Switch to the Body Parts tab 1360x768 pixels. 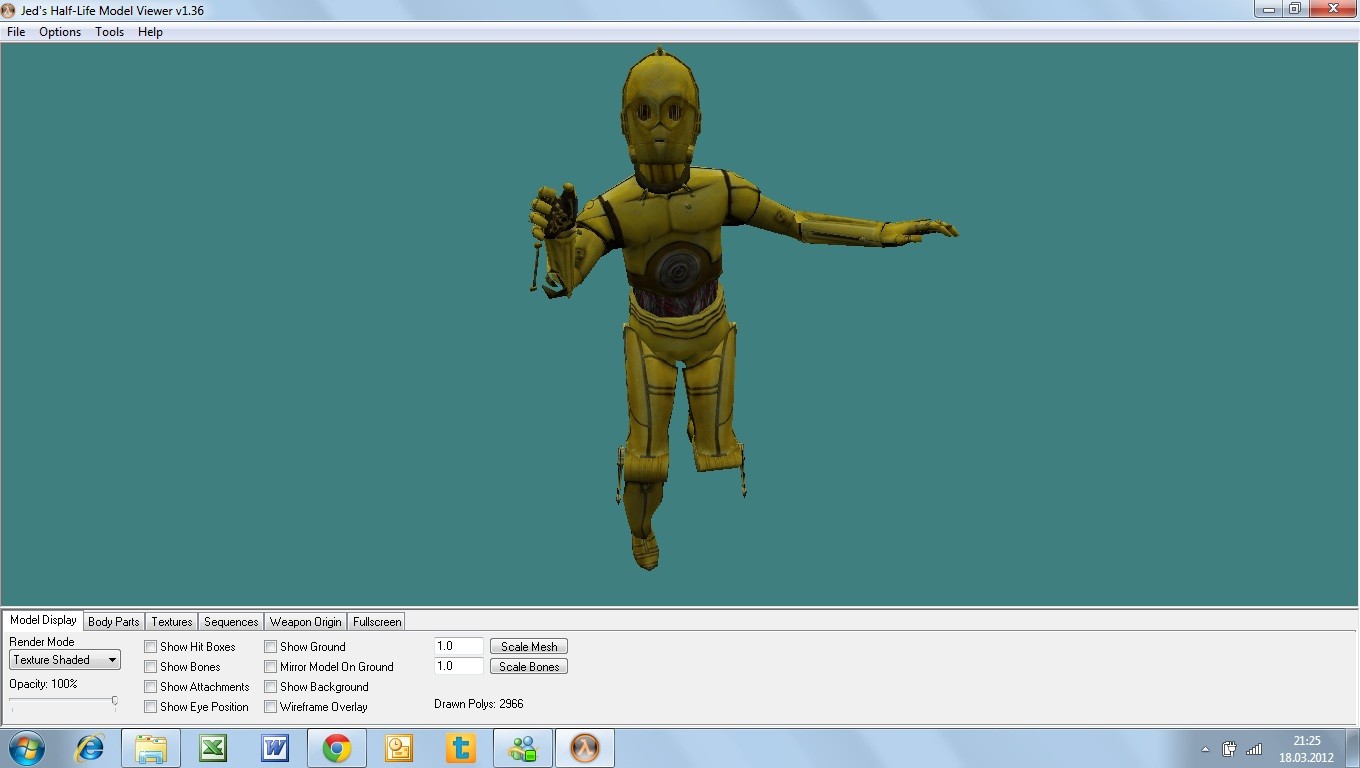tap(114, 622)
